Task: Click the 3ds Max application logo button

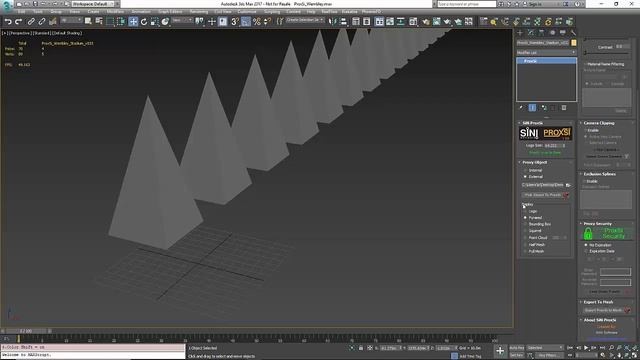Action: 7,6
